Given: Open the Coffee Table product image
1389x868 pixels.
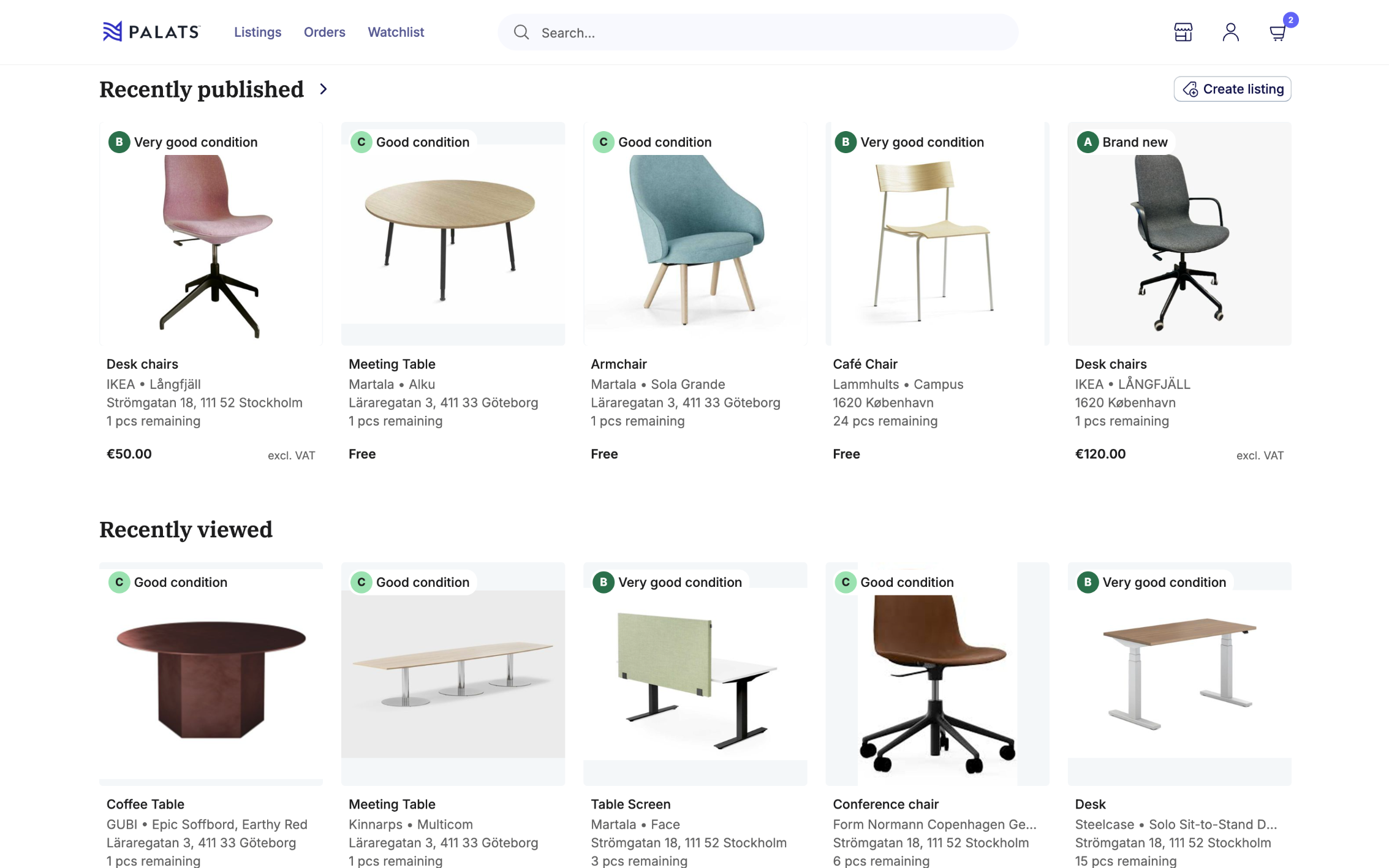Looking at the screenshot, I should click(211, 679).
